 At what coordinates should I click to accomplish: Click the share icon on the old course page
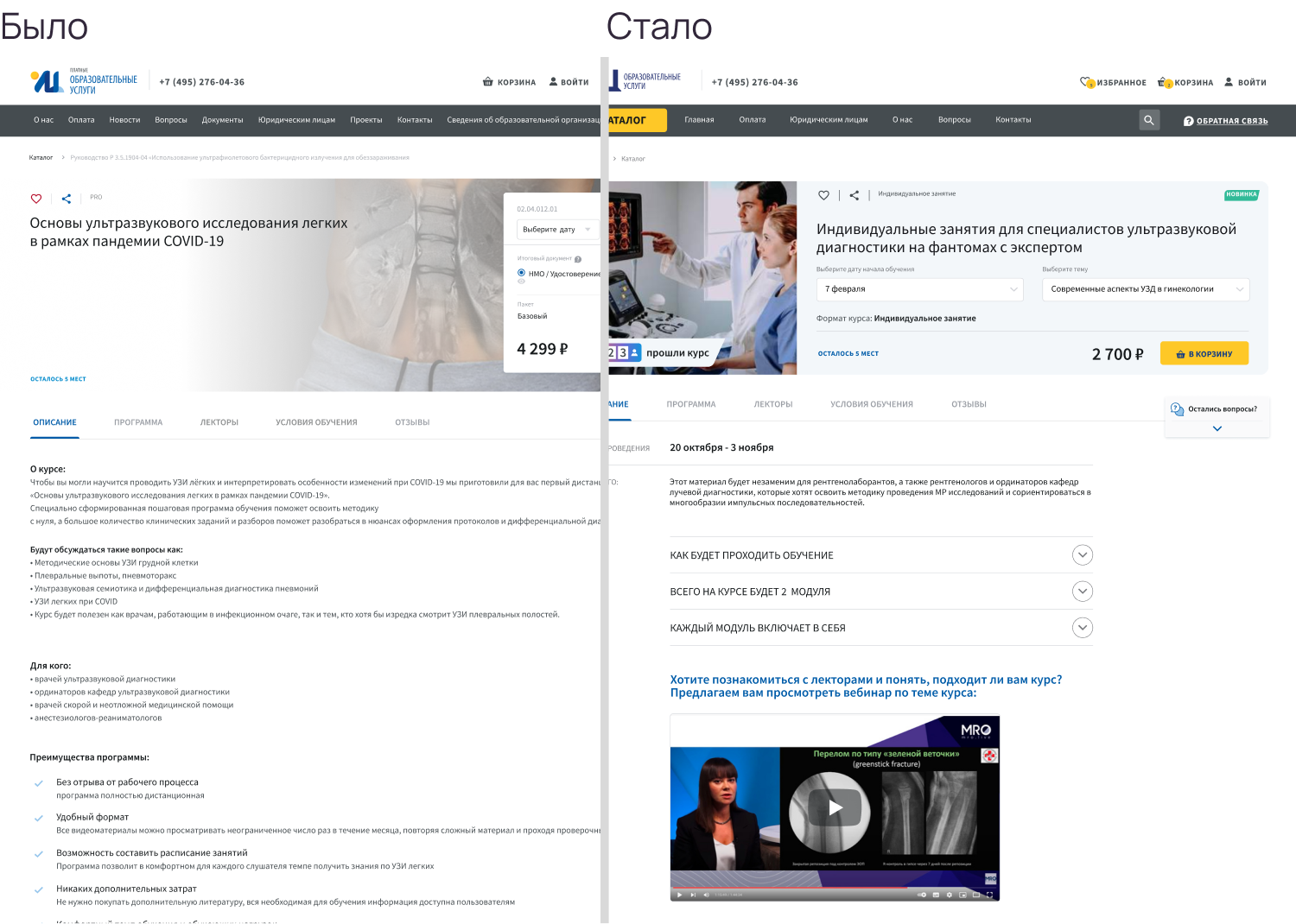[67, 199]
